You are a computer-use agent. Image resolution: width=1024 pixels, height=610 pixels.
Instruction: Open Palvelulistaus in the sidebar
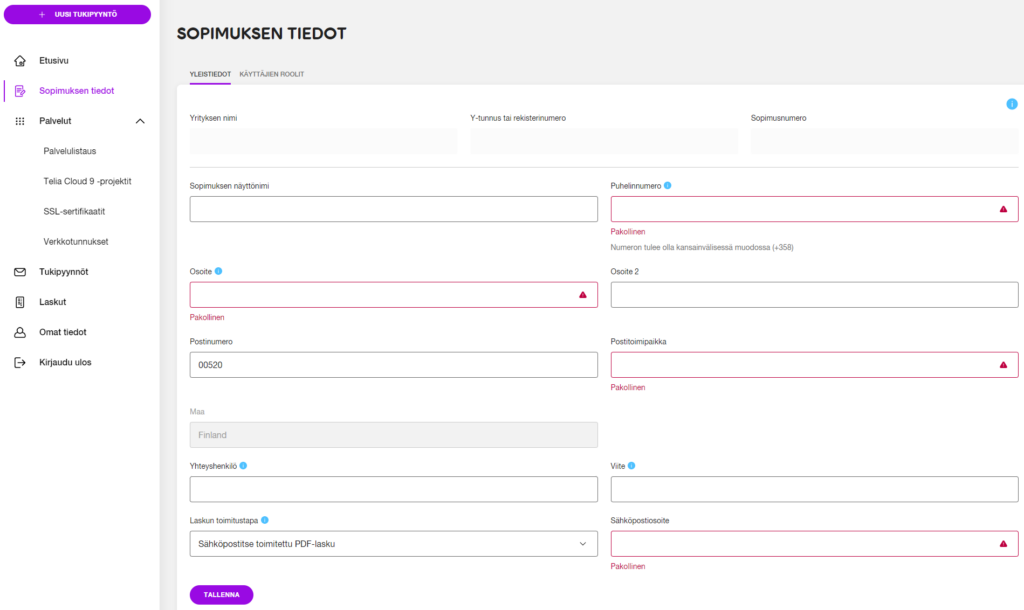point(70,151)
